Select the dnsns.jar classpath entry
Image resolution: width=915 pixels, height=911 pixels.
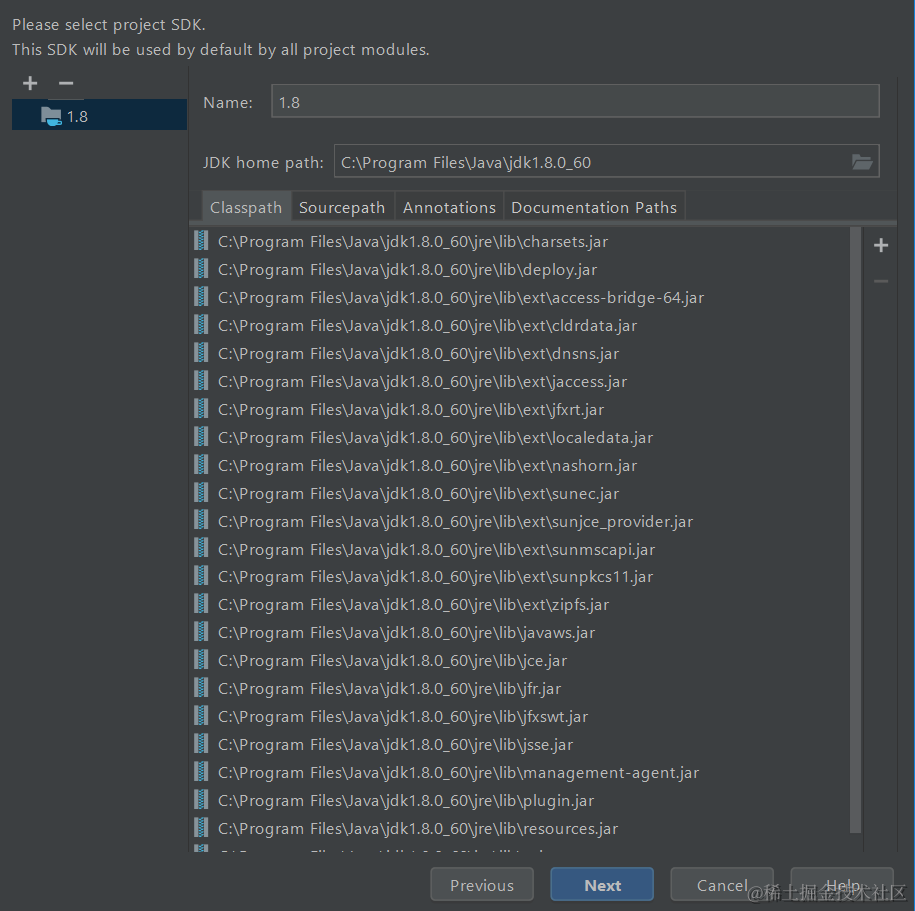coord(519,354)
